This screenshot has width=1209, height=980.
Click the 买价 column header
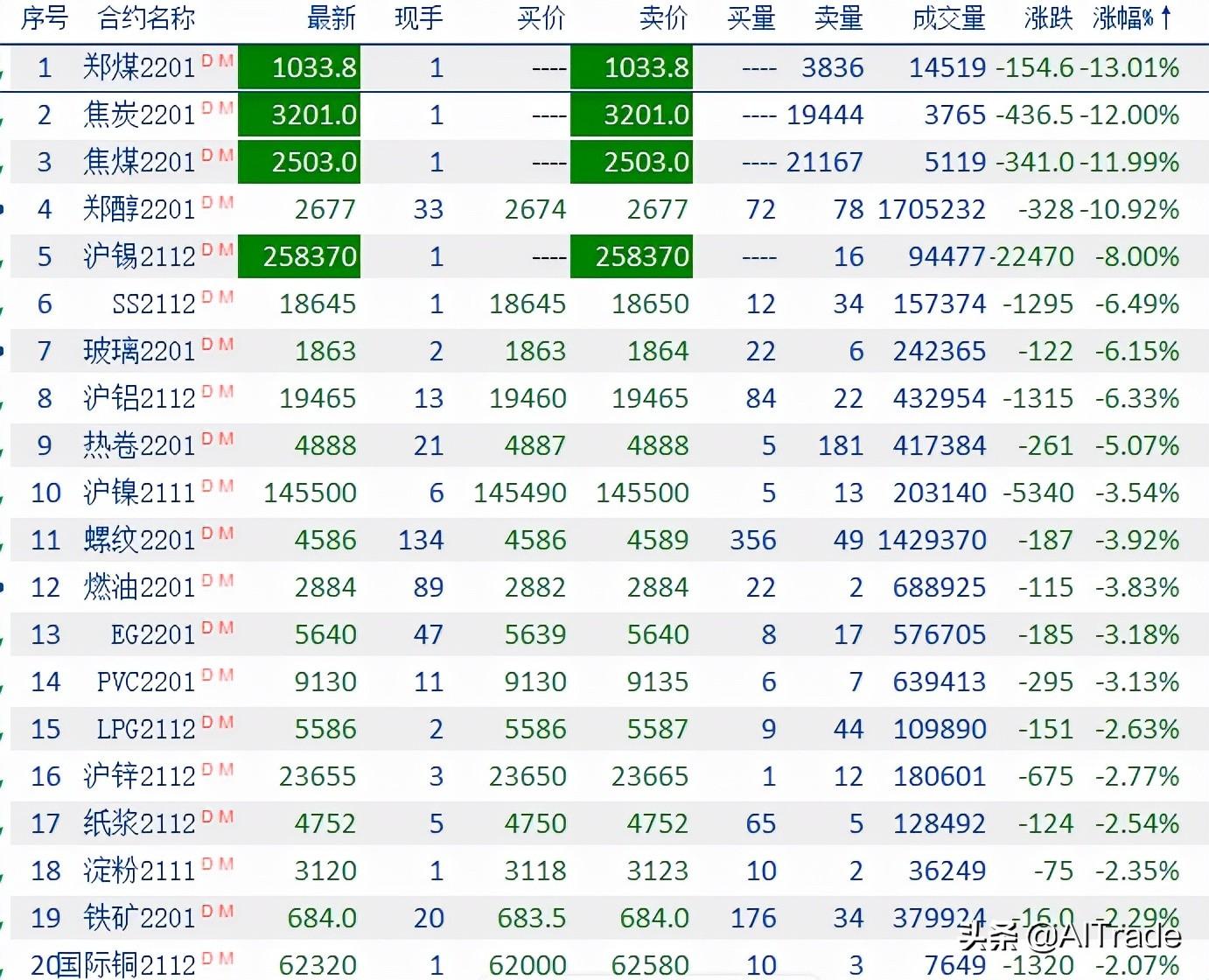[x=542, y=17]
